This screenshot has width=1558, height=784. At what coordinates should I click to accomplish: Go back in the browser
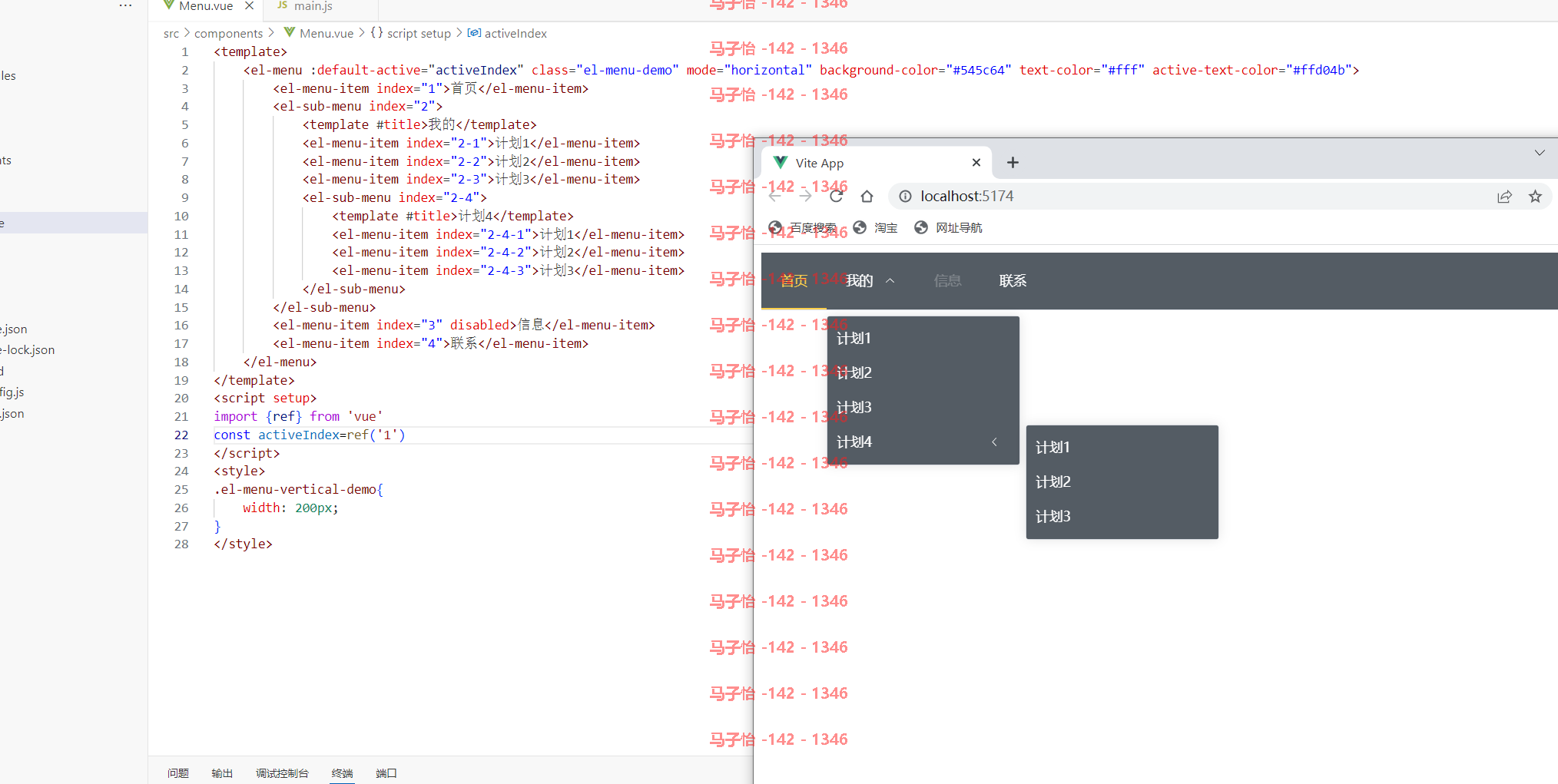click(775, 197)
